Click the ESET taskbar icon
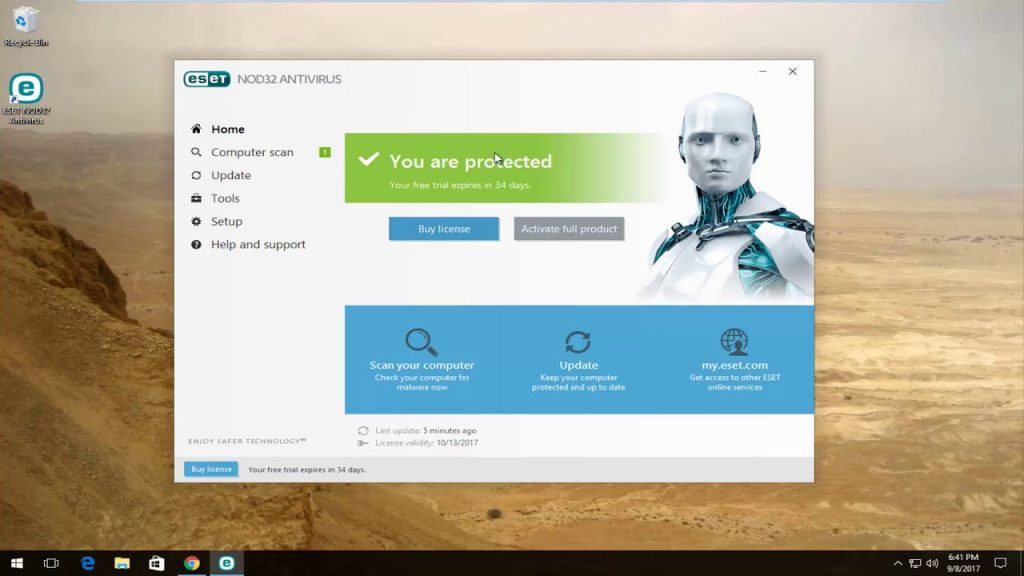This screenshot has height=576, width=1024. pos(227,563)
